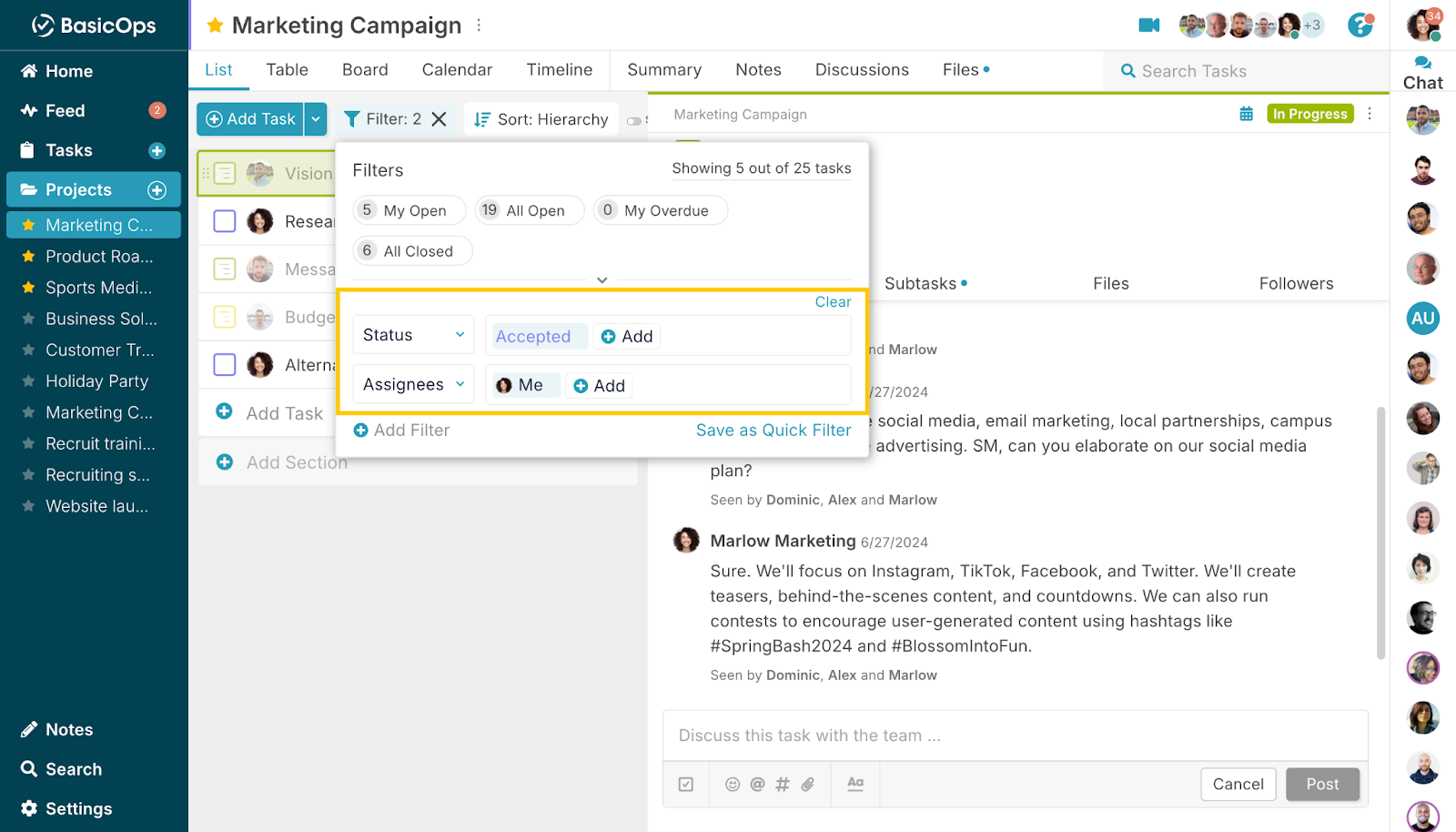Attach a file with paperclip icon
This screenshot has width=1456, height=832.
pos(808,784)
